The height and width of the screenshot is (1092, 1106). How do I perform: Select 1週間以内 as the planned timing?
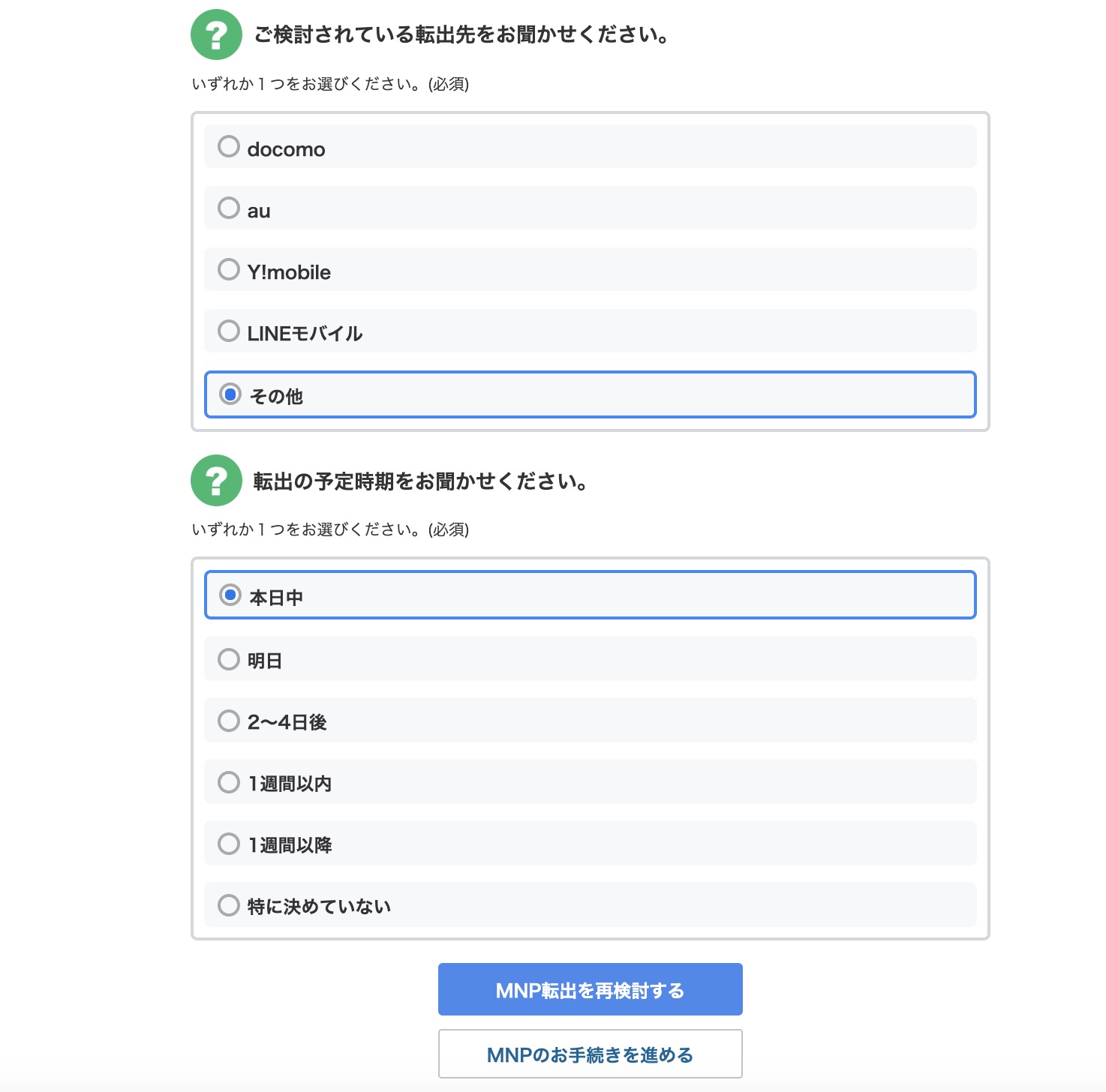229,782
